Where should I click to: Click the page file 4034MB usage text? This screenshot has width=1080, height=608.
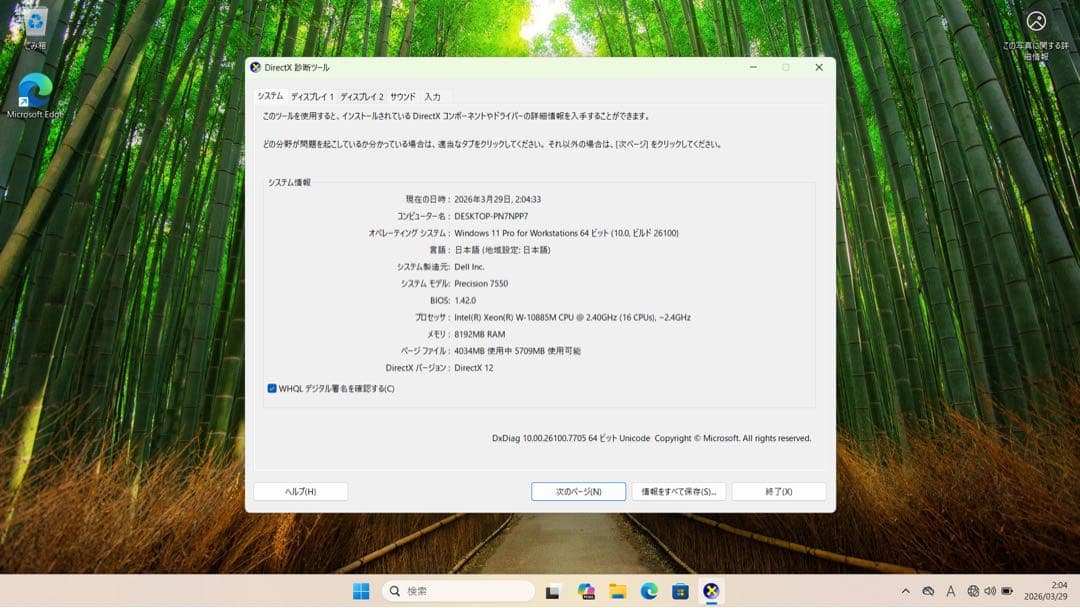517,351
